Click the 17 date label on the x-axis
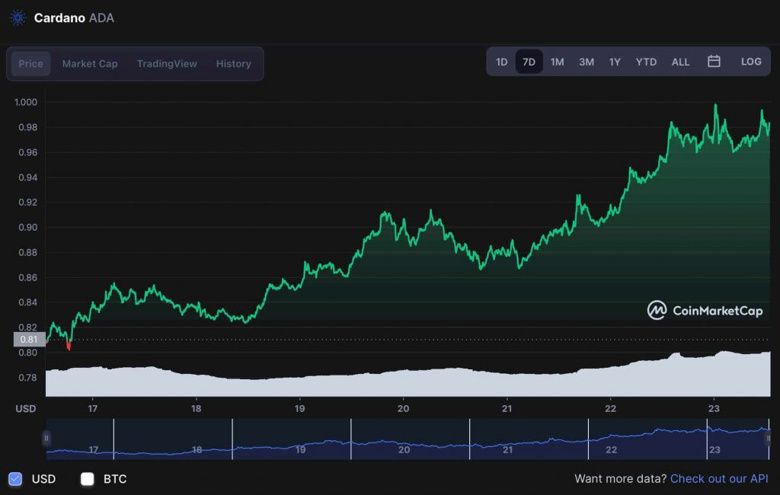Screen dimensions: 780x495 click(93, 408)
